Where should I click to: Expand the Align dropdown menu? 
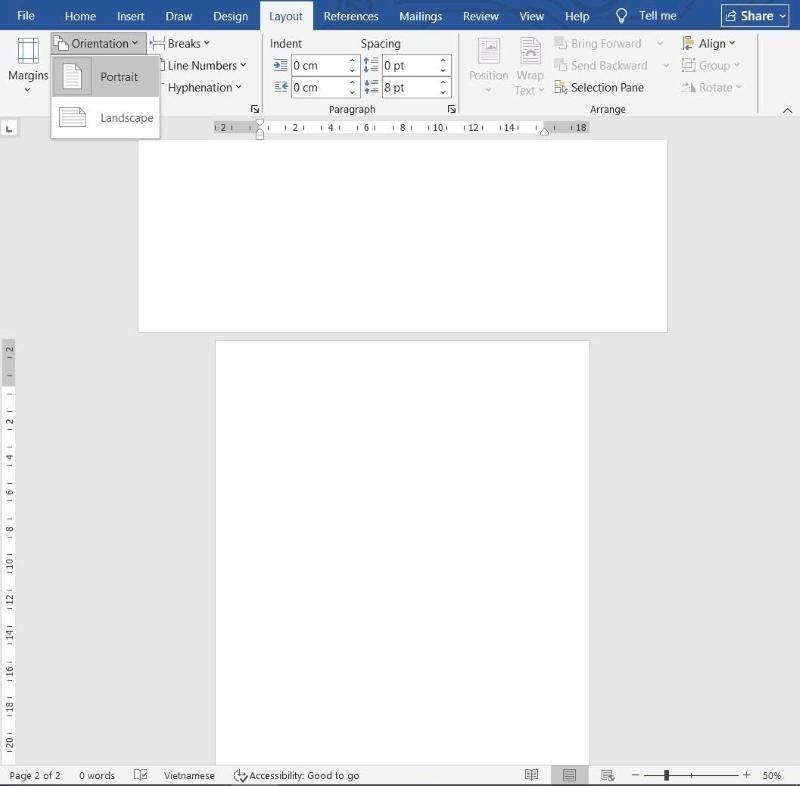[x=709, y=43]
